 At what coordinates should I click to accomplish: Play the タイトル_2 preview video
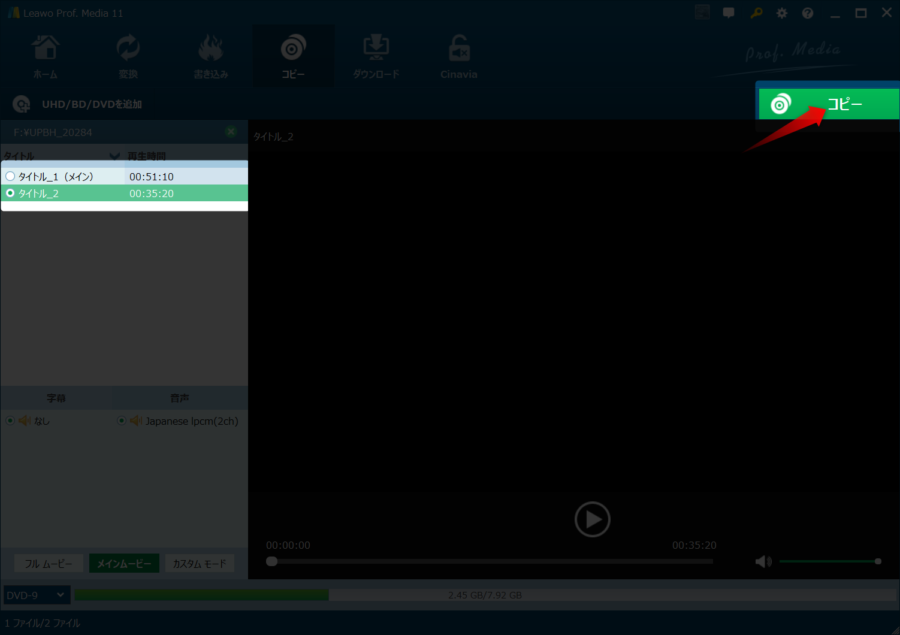[592, 519]
